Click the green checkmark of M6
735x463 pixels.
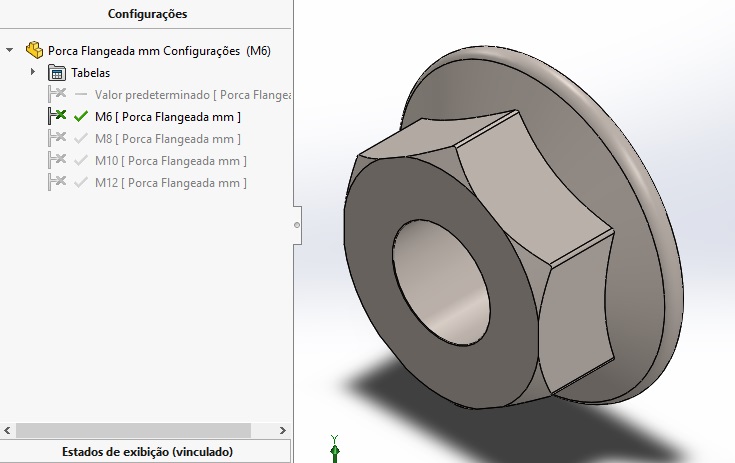[81, 116]
